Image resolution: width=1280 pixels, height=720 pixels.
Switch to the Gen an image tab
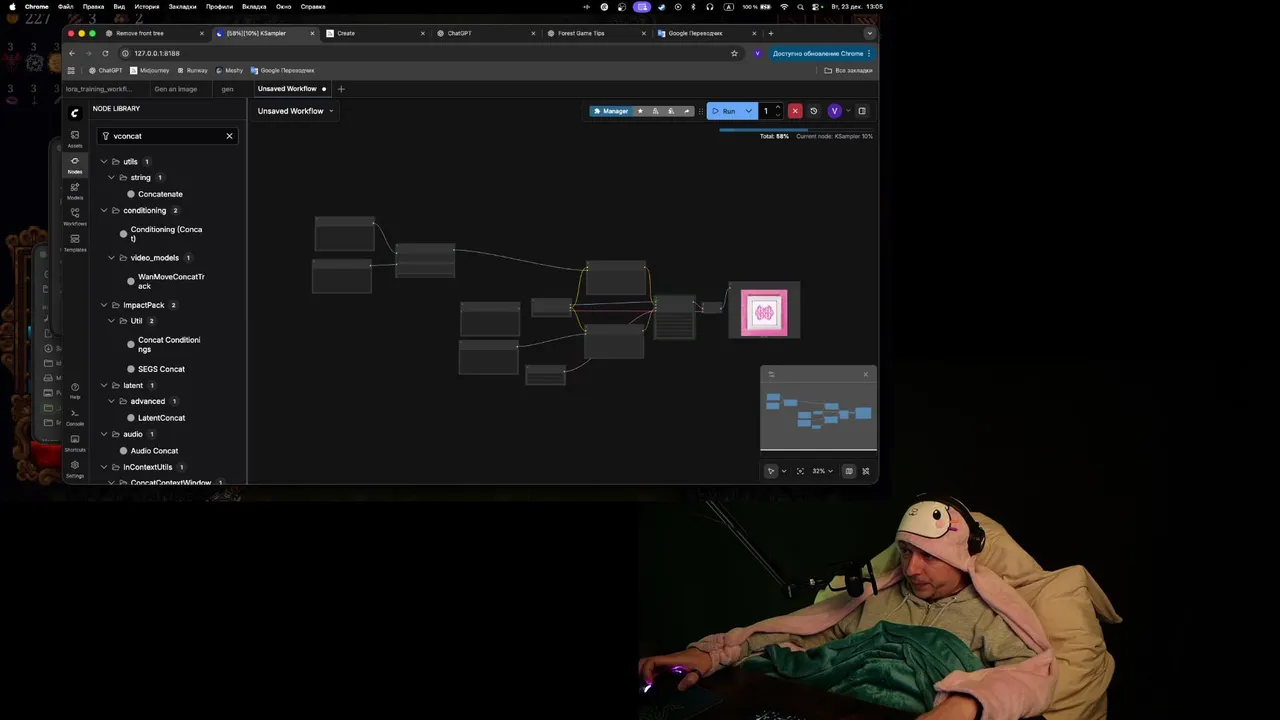click(176, 89)
